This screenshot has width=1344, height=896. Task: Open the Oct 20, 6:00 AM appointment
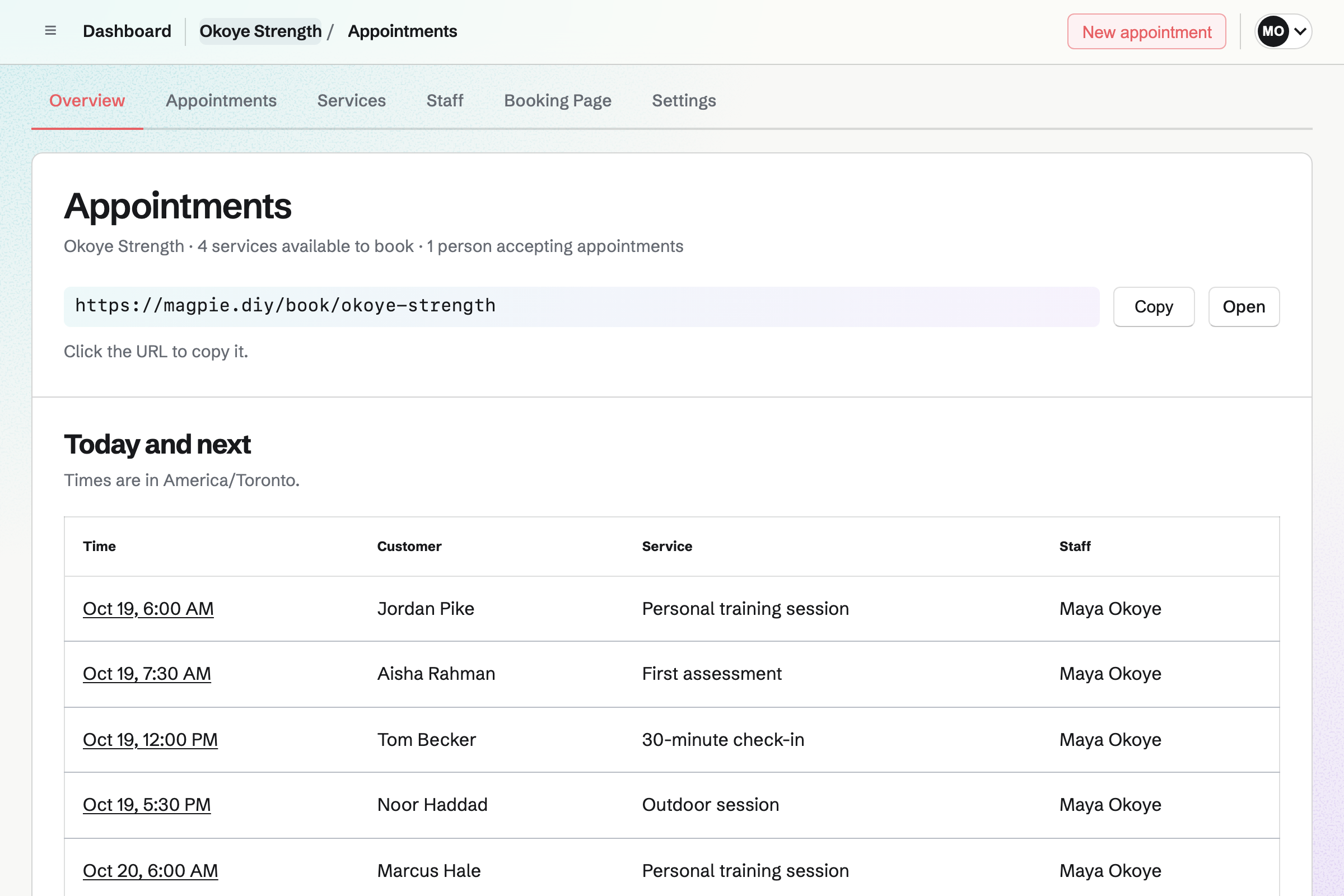(150, 870)
